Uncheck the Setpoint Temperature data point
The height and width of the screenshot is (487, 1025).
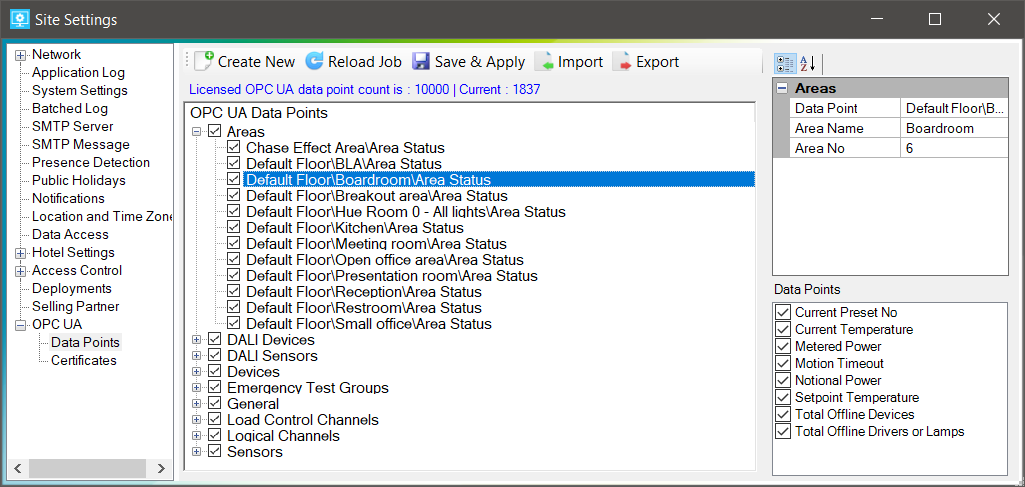(782, 397)
